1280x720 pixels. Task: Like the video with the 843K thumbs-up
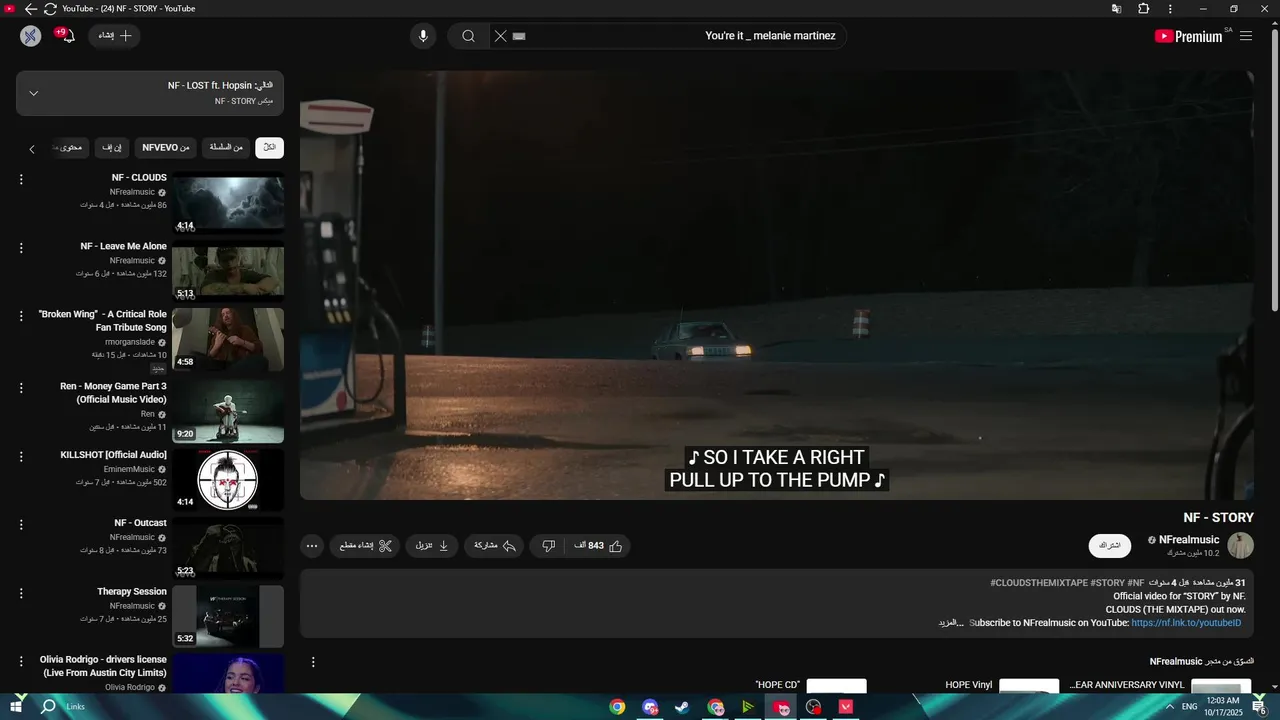(599, 546)
